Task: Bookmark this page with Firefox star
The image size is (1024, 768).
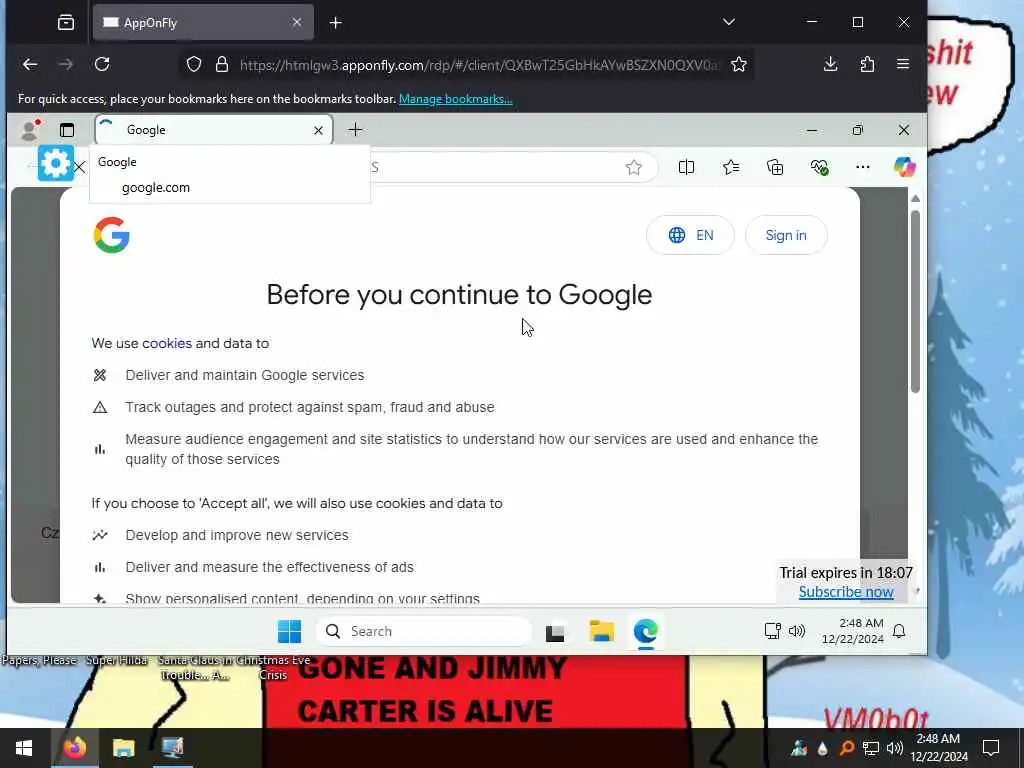Action: tap(739, 64)
